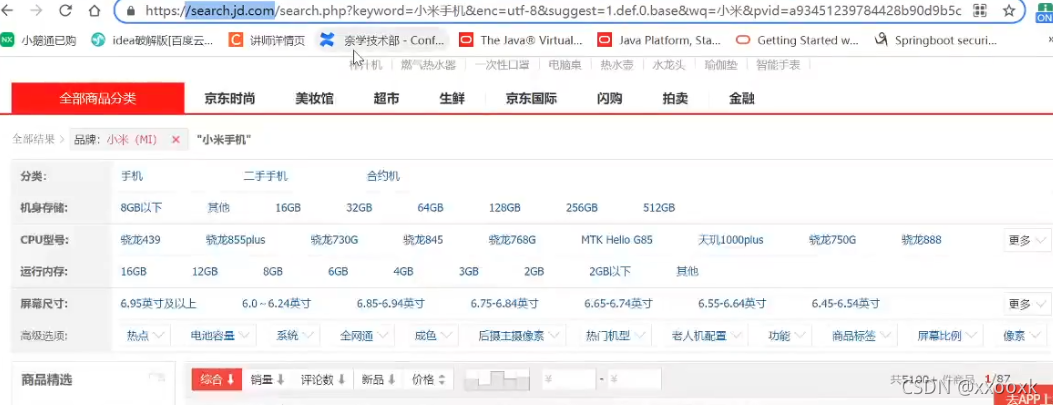Open The Java Virtual bookmark
The height and width of the screenshot is (405, 1053).
520,40
